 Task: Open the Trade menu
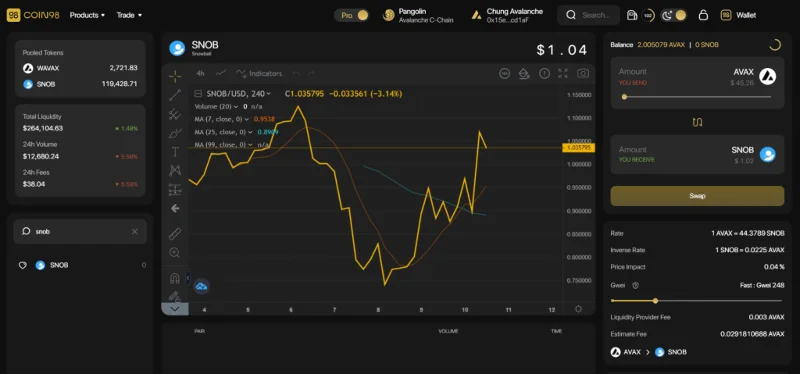point(129,15)
